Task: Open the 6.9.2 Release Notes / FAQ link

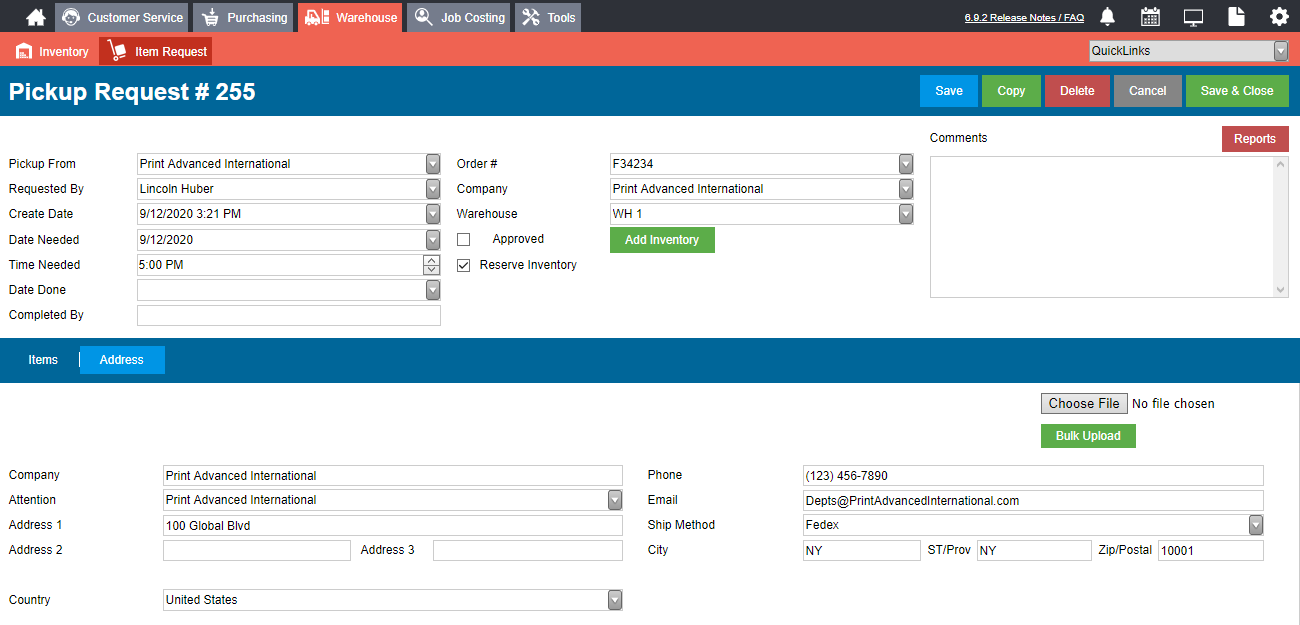Action: coord(1024,18)
